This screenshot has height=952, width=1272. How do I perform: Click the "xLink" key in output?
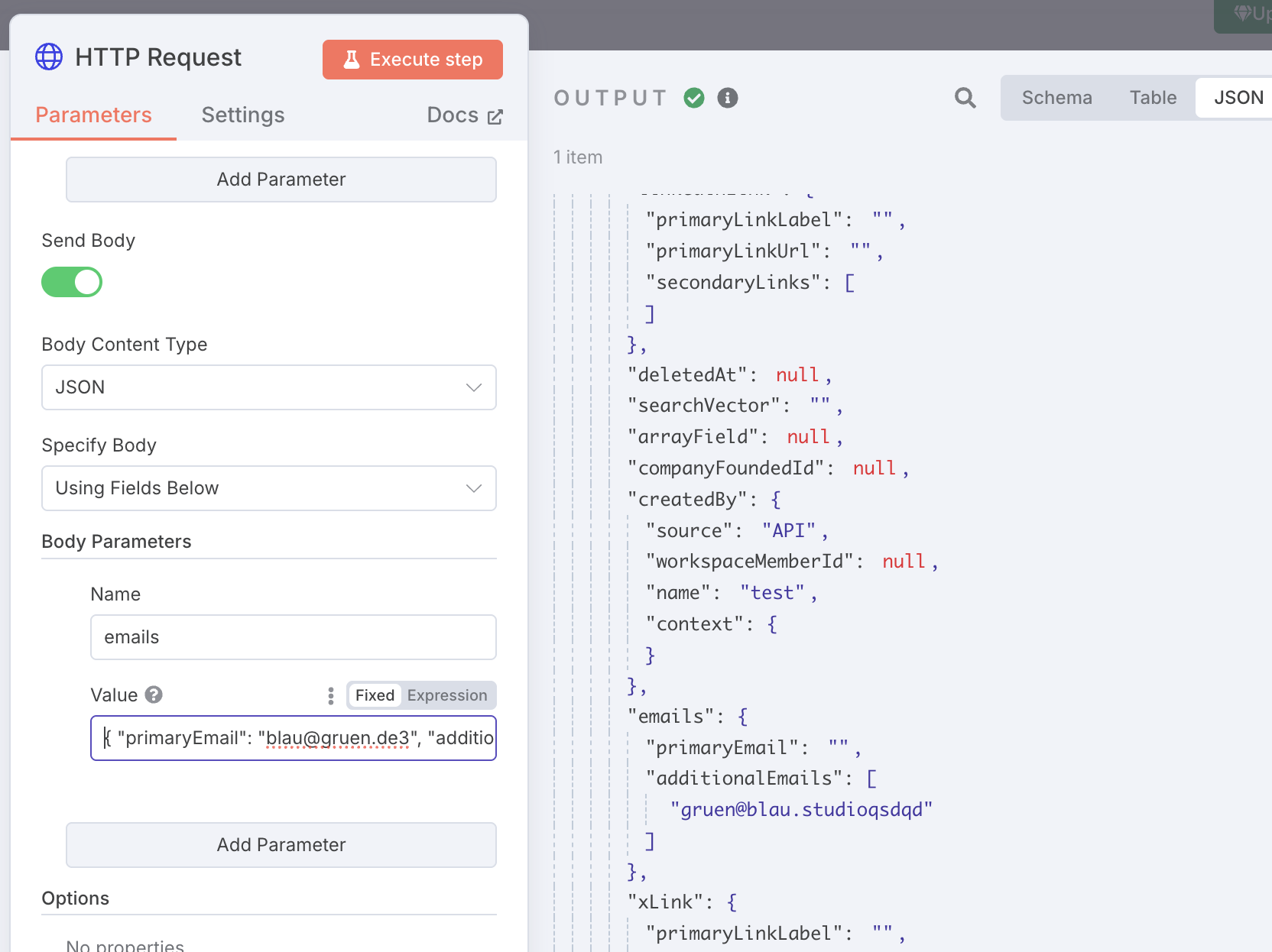[x=666, y=902]
